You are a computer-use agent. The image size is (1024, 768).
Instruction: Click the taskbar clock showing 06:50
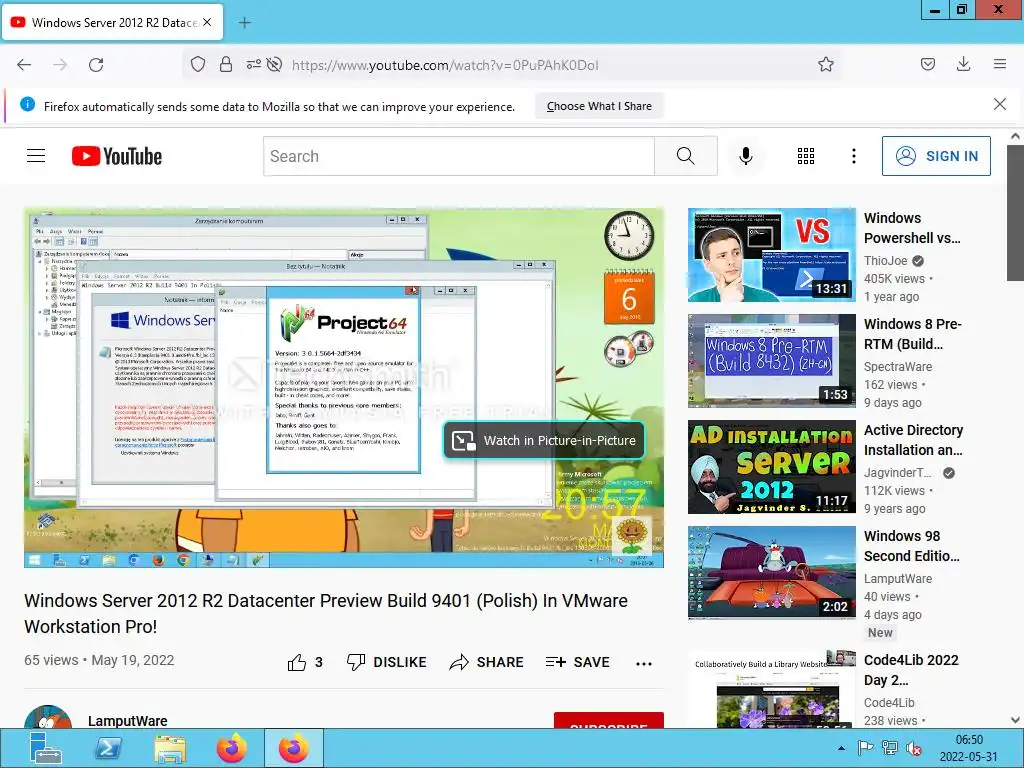tap(968, 748)
